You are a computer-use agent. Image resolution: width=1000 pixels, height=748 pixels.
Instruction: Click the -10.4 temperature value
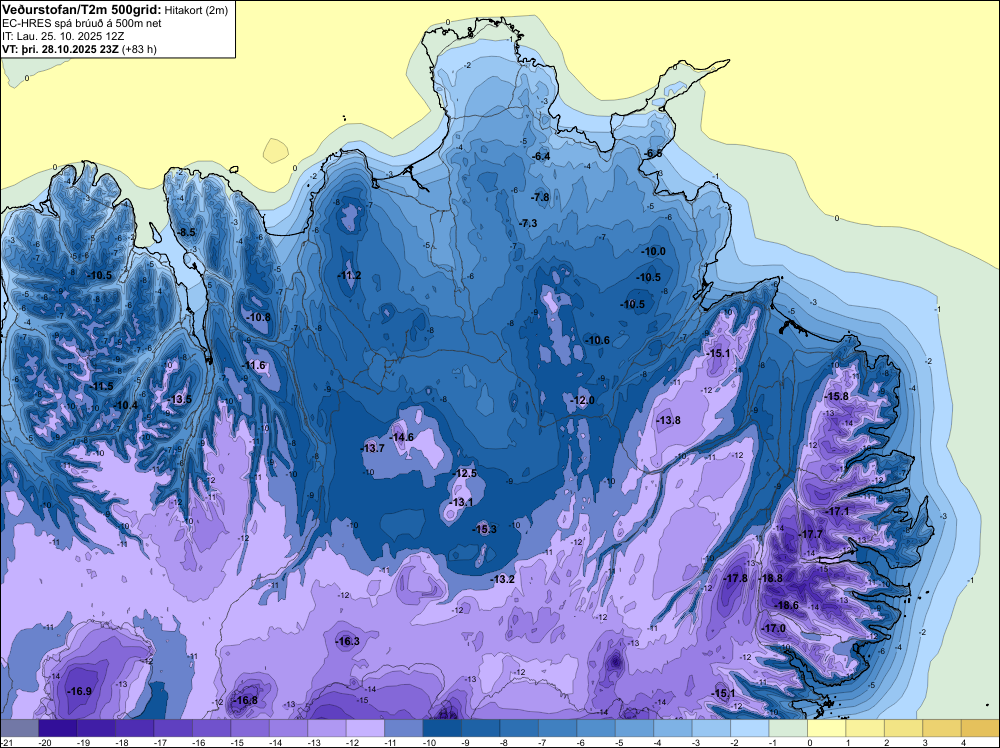tap(125, 405)
